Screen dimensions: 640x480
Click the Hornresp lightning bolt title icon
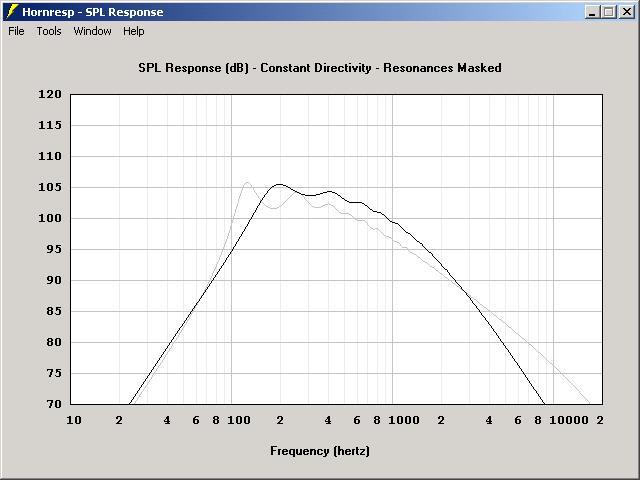(x=12, y=12)
